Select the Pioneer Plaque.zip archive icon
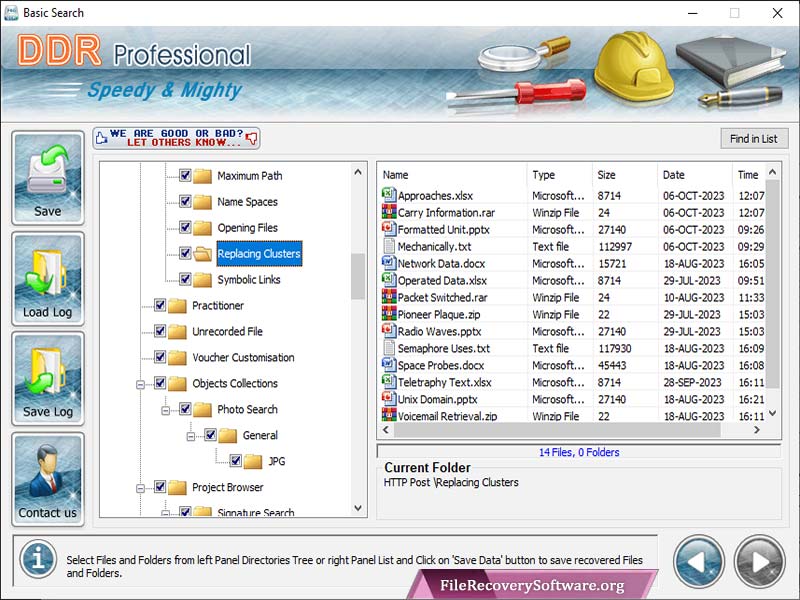Viewport: 800px width, 600px height. click(x=389, y=313)
